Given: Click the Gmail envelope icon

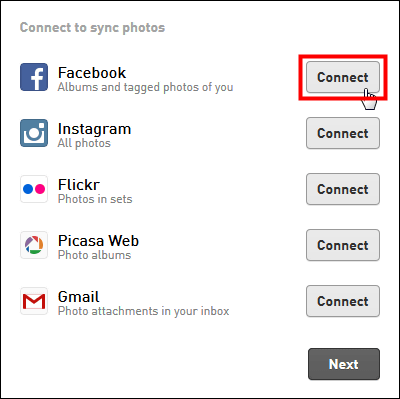Looking at the screenshot, I should [34, 301].
